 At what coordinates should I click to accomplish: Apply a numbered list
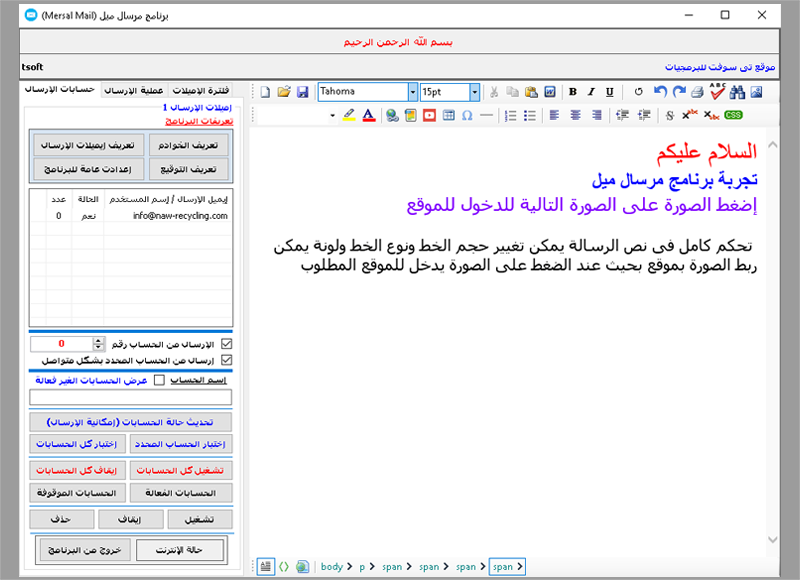511,115
